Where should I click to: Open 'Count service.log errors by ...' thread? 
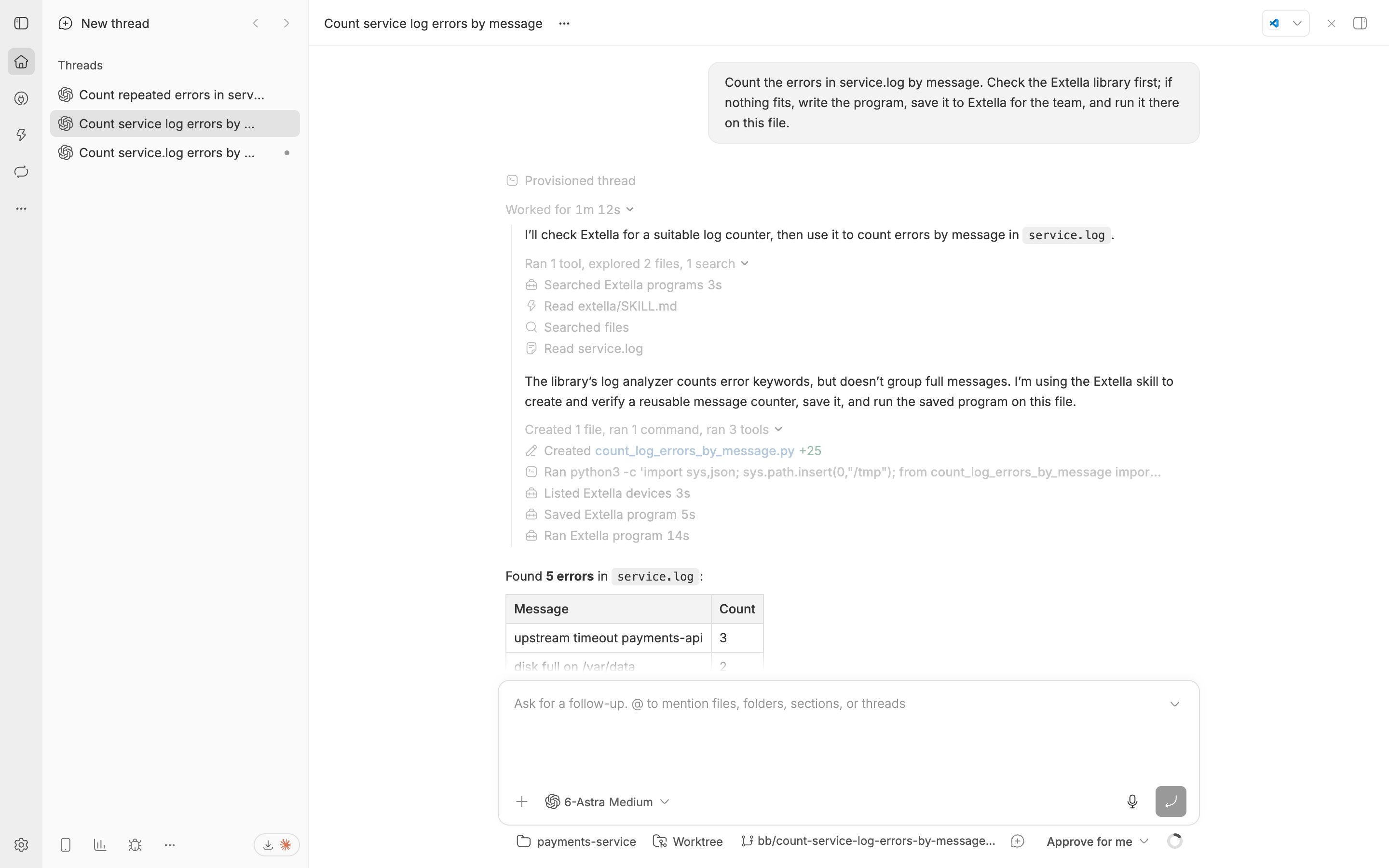pyautogui.click(x=175, y=153)
